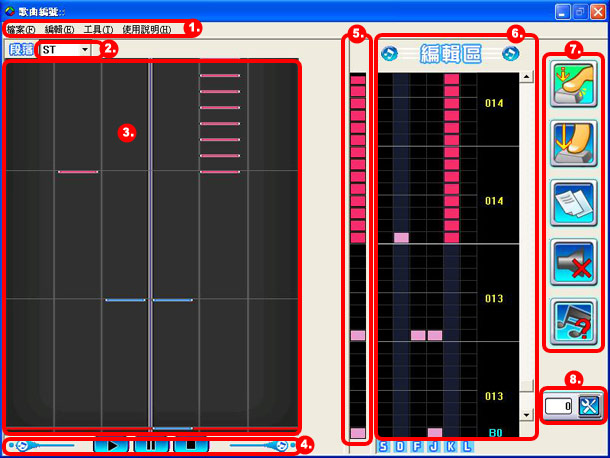The width and height of the screenshot is (610, 458).
Task: Open the 使用說明(H) menu
Action: (146, 29)
